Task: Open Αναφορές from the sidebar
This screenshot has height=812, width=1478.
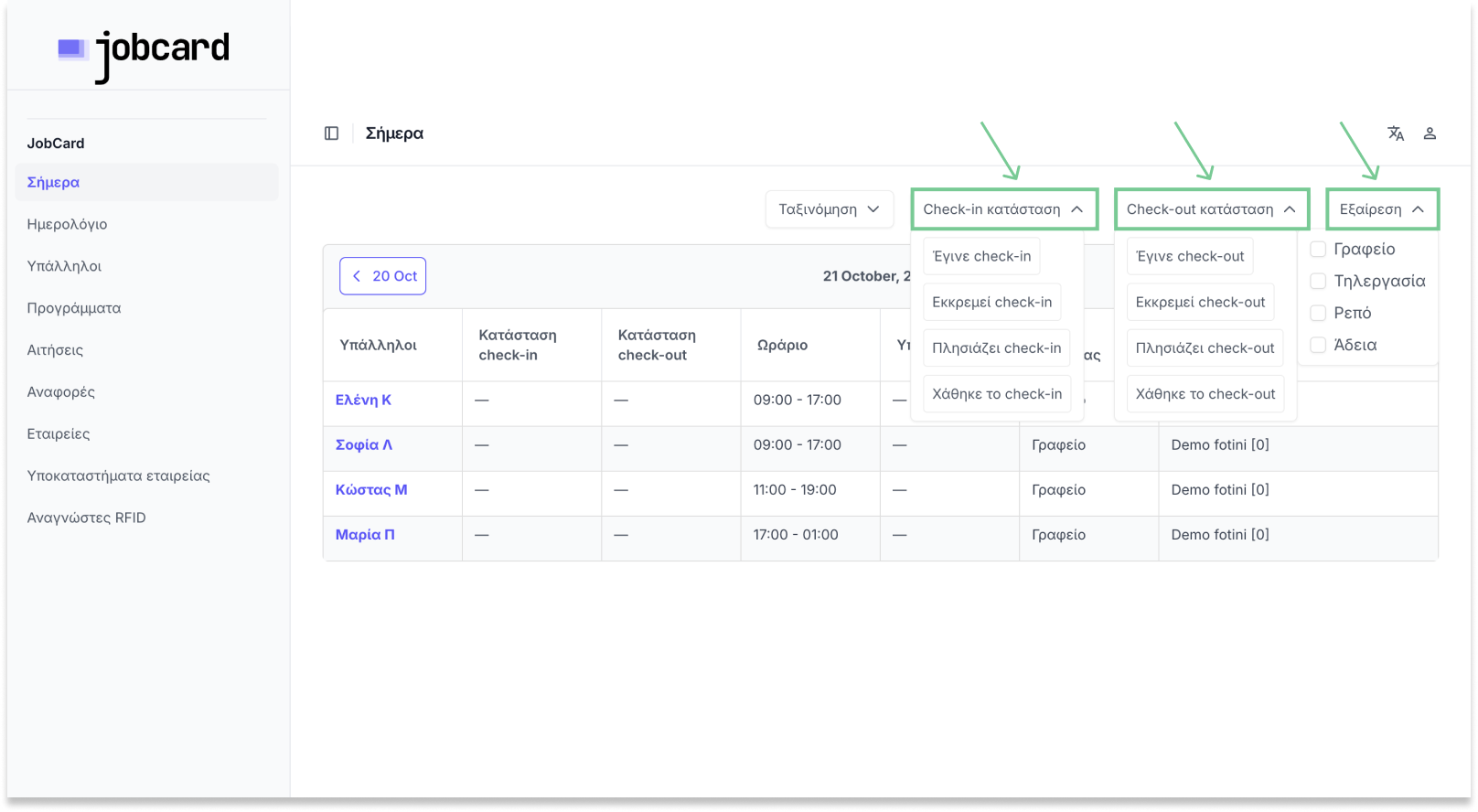Action: click(60, 391)
